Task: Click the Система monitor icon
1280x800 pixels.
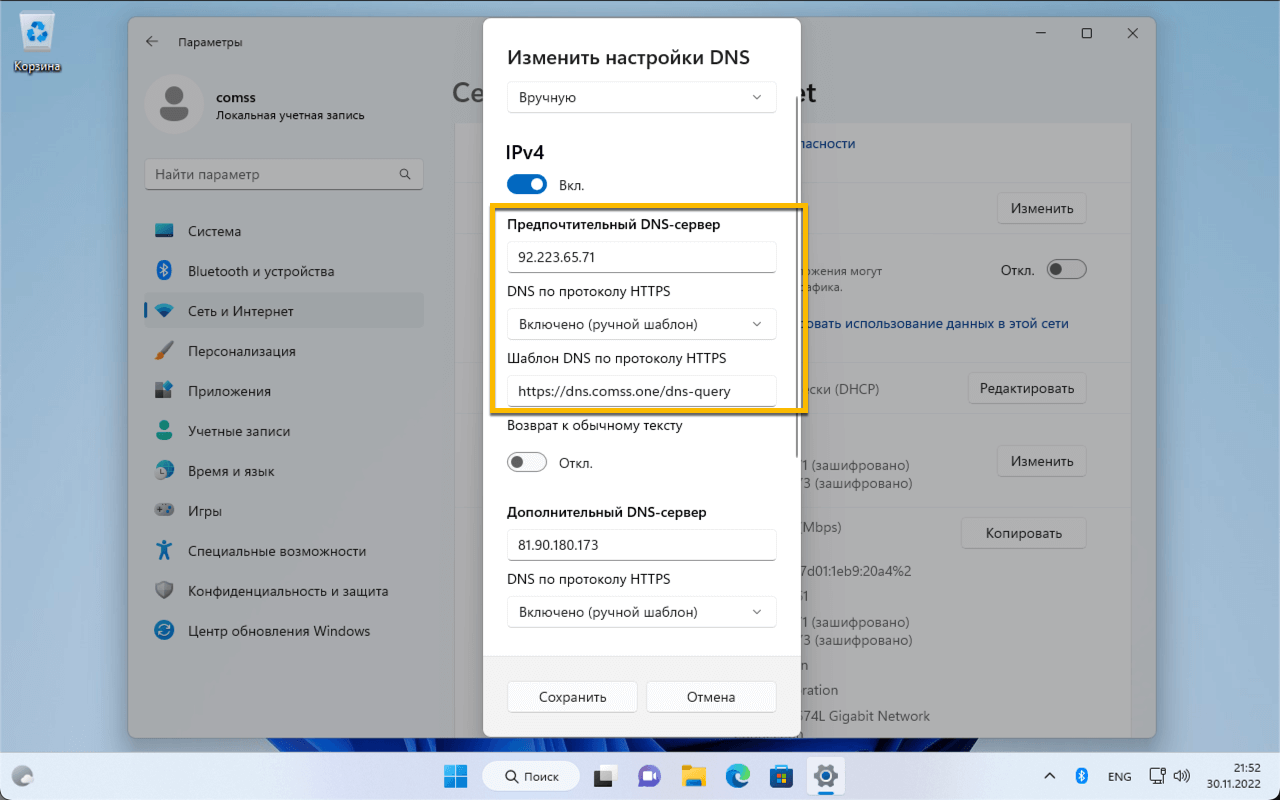Action: click(x=165, y=231)
